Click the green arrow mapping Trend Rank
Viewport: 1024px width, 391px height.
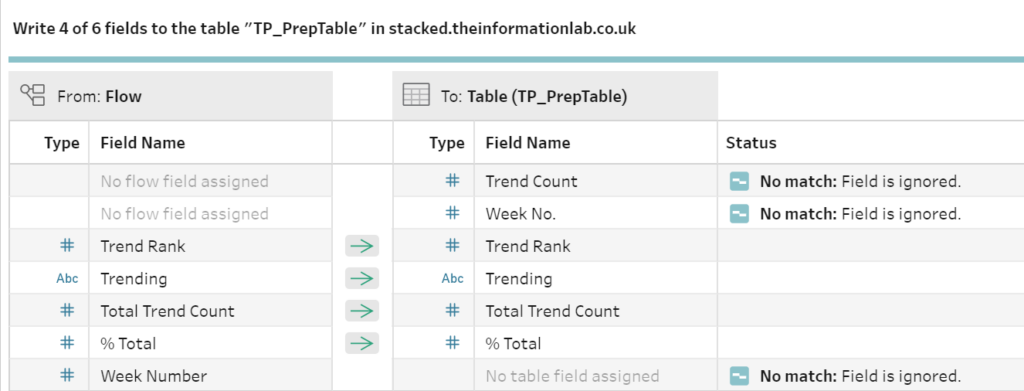tap(362, 246)
